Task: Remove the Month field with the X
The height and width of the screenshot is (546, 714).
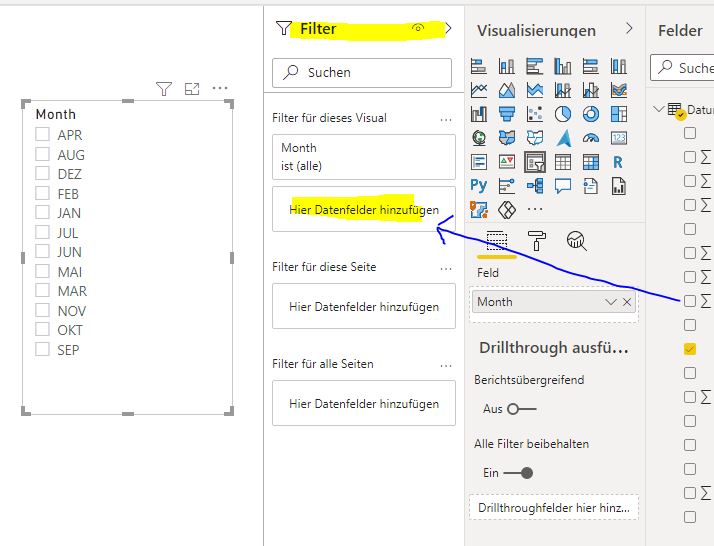Action: (627, 302)
